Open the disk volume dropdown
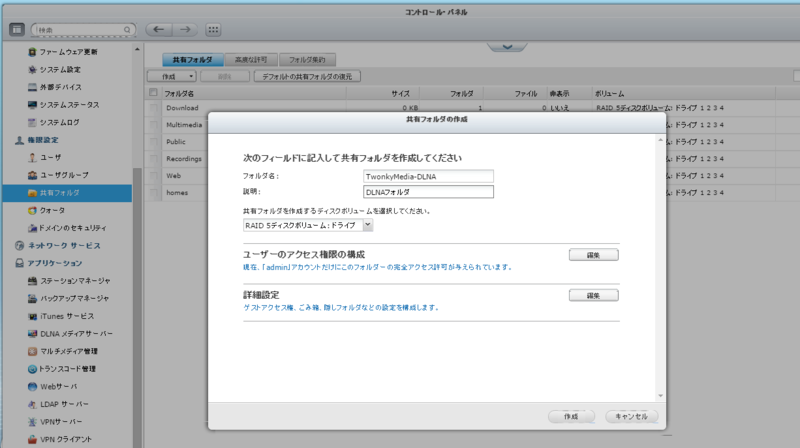The height and width of the screenshot is (448, 800). tap(368, 225)
